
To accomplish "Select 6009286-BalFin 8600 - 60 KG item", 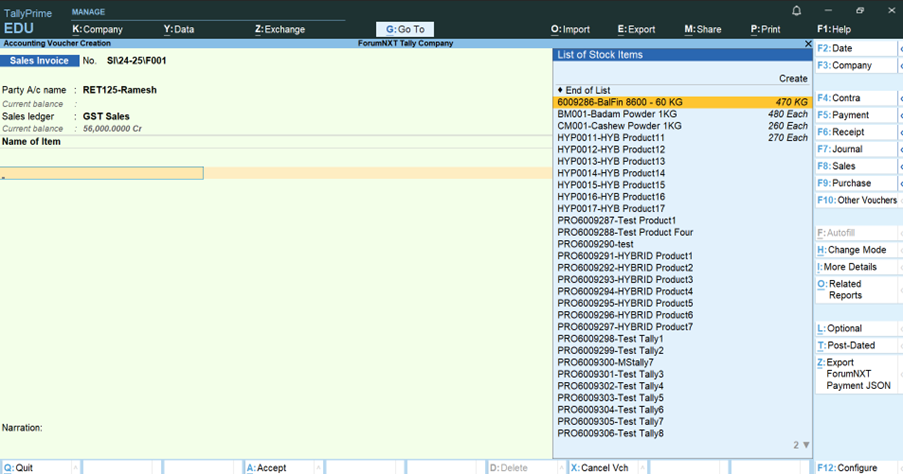I will (682, 102).
